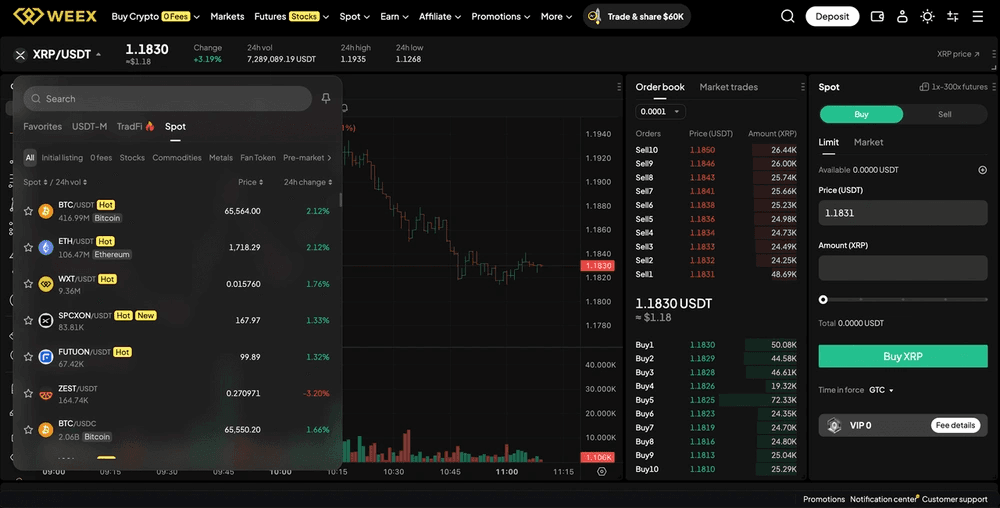Click the plus icon to add available USDT
This screenshot has width=1000, height=508.
tap(983, 170)
